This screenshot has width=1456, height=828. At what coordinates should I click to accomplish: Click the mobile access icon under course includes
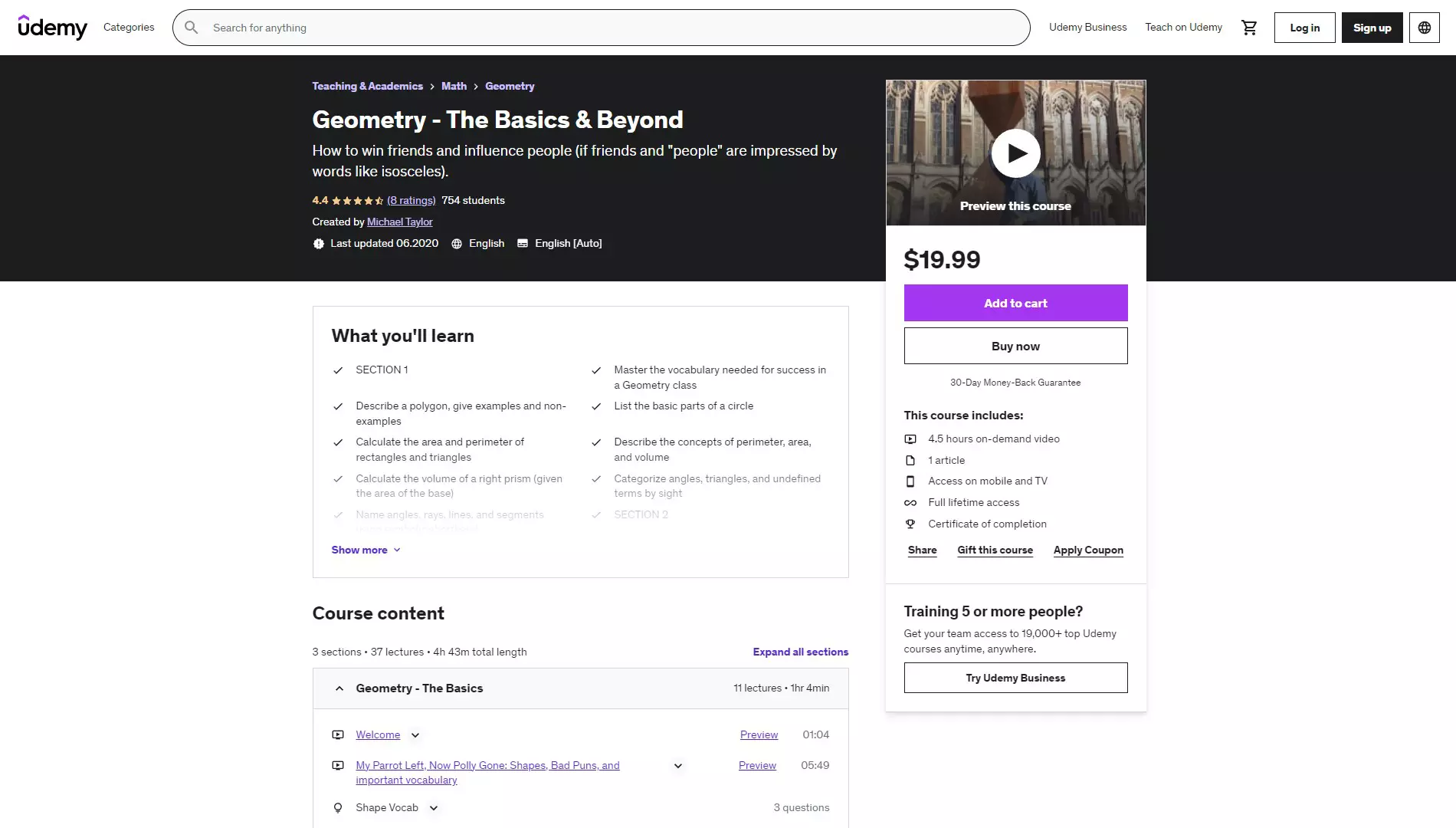point(910,481)
